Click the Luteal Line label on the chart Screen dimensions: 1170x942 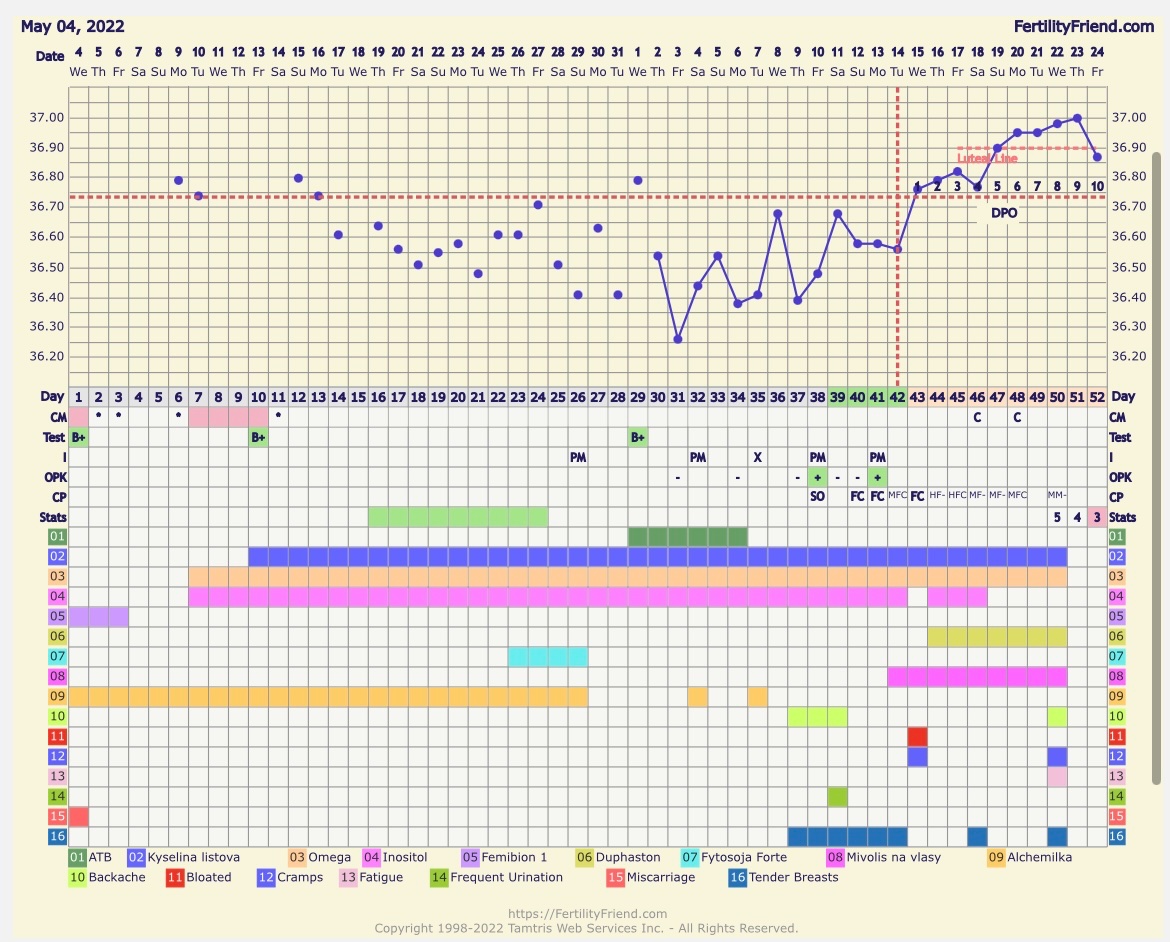tap(987, 159)
